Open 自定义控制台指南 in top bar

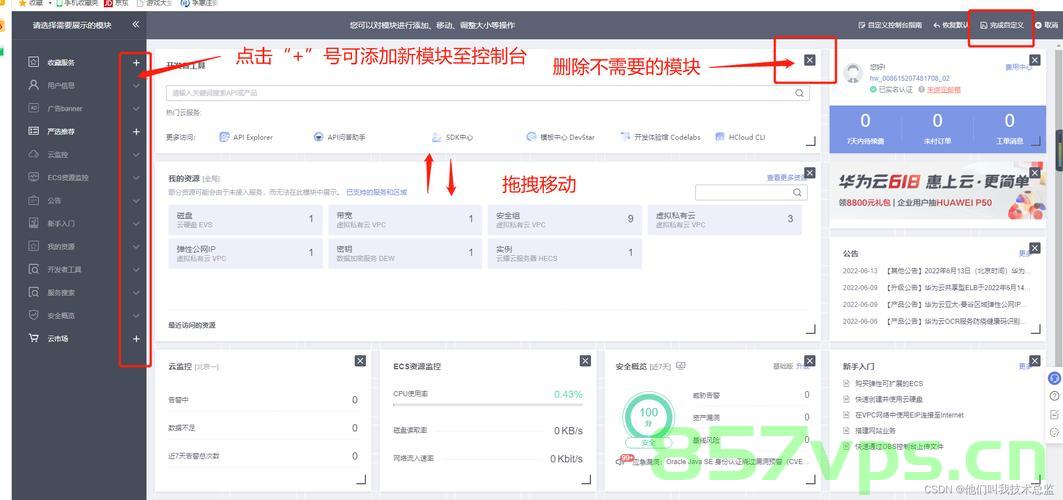pyautogui.click(x=890, y=25)
